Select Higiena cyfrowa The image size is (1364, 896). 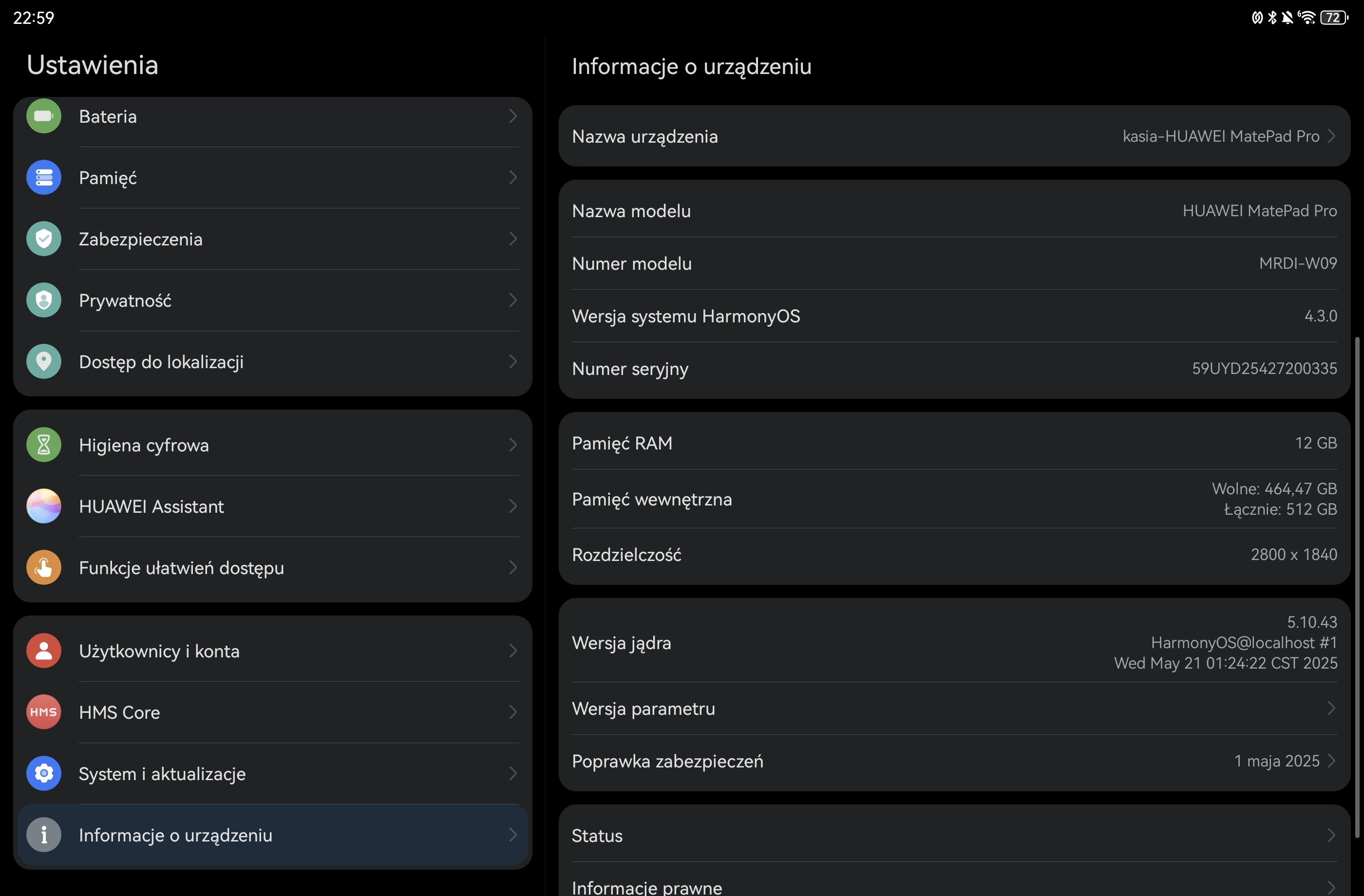point(273,445)
